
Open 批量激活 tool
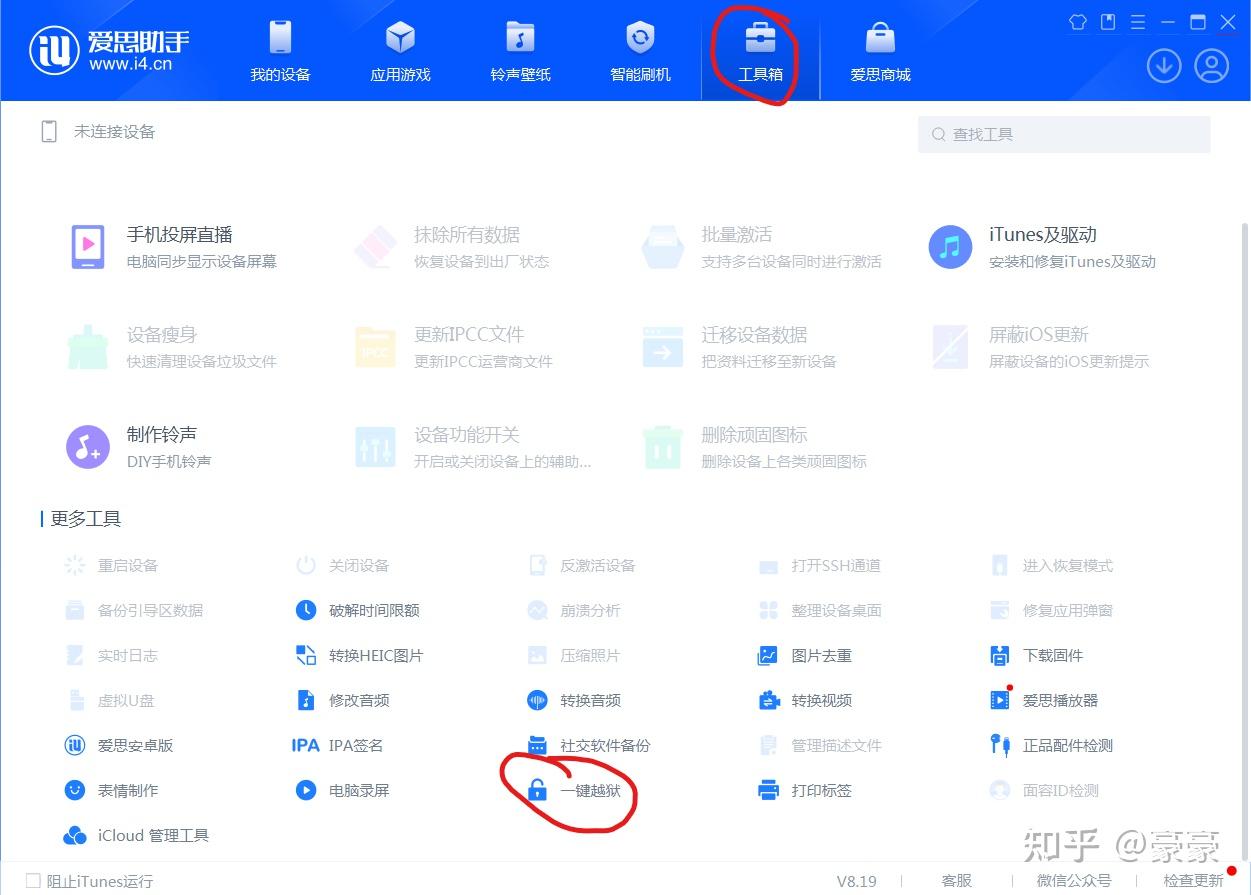click(762, 247)
